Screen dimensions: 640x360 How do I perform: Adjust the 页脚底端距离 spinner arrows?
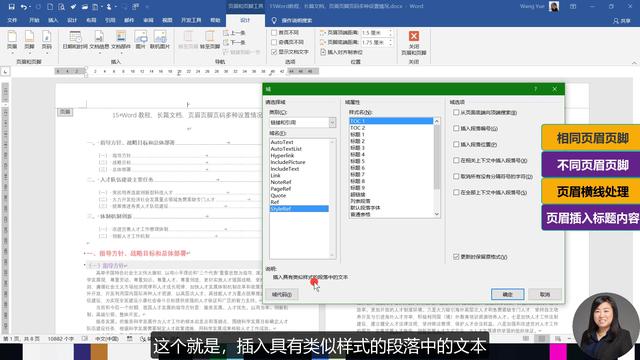point(390,42)
